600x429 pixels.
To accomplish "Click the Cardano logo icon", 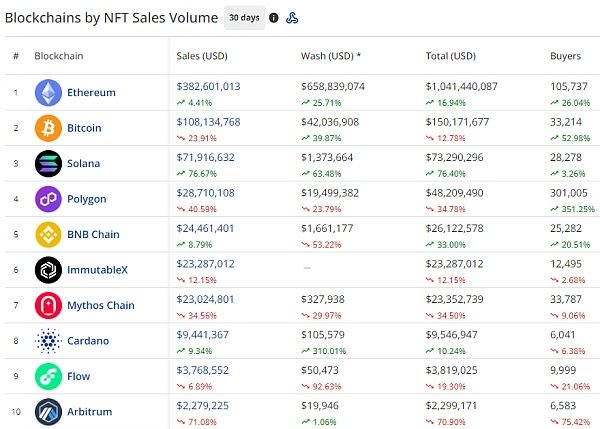I will tap(48, 341).
